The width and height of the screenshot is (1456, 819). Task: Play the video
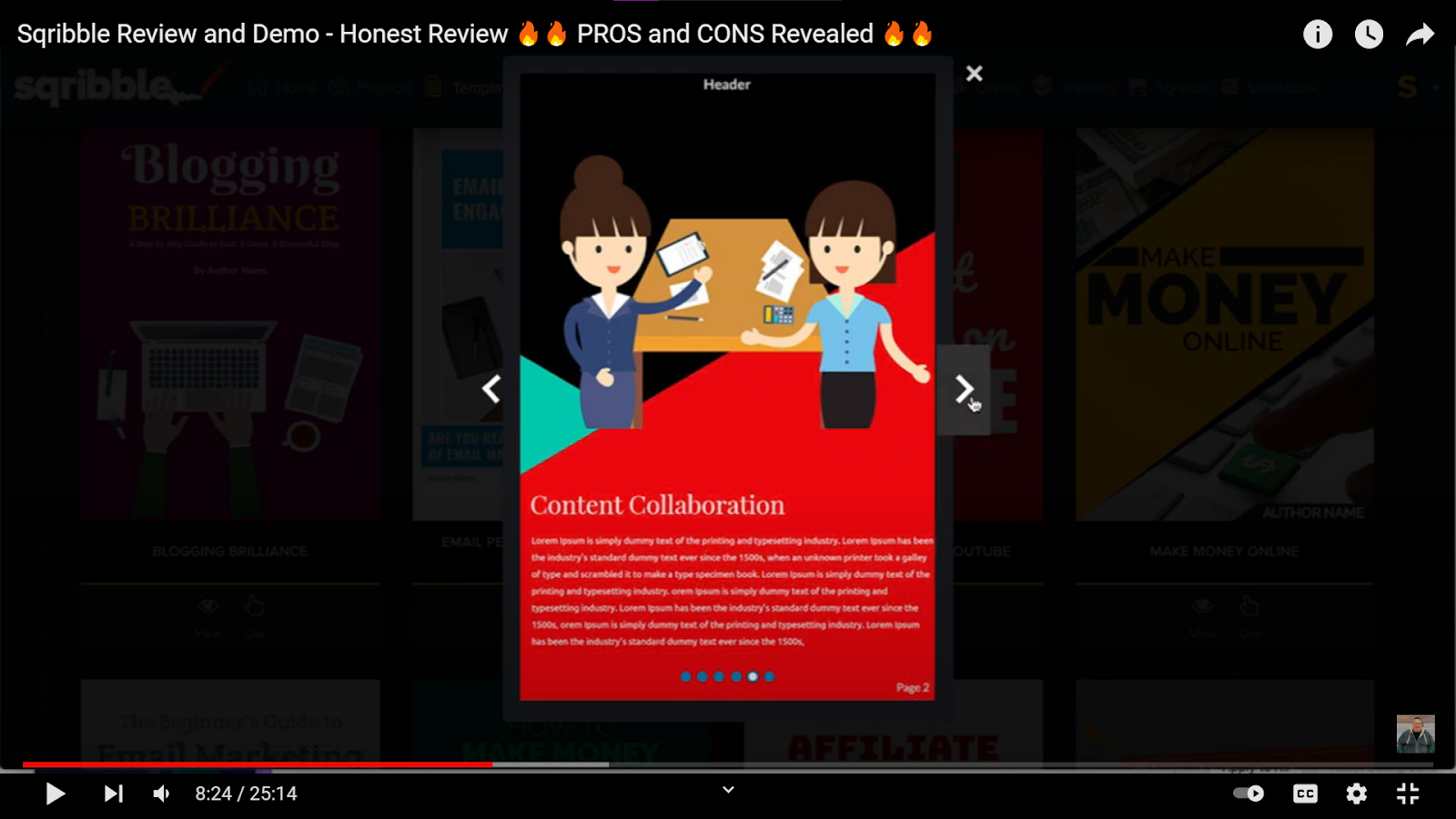[x=56, y=794]
